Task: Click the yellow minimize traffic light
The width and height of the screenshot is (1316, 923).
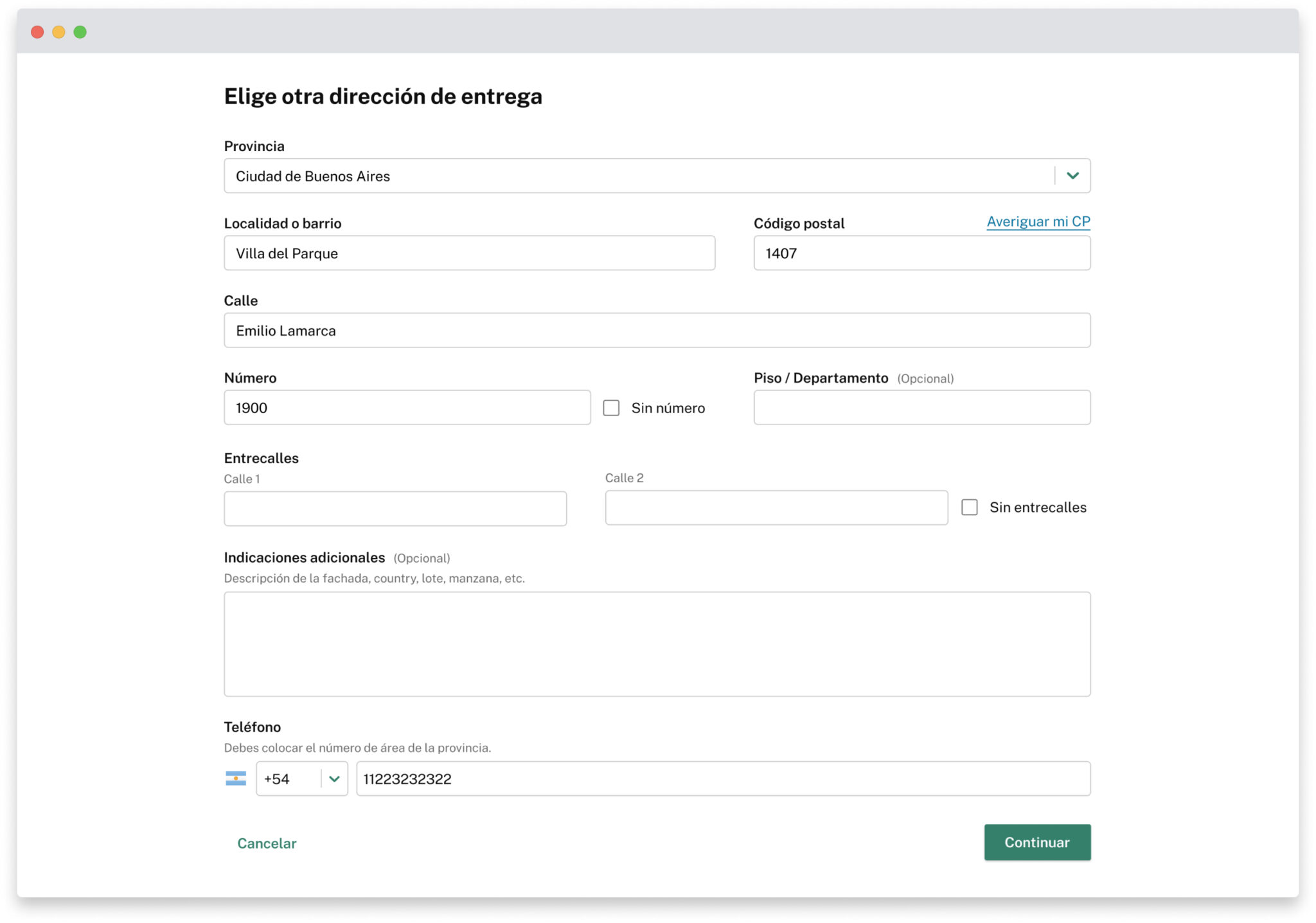Action: tap(59, 31)
